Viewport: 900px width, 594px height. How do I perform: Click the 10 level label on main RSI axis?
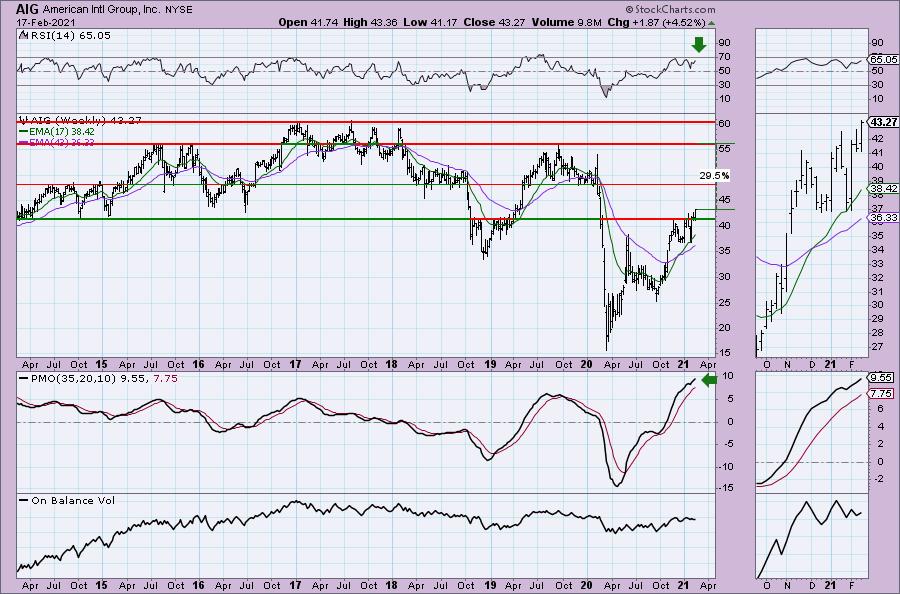pos(724,99)
